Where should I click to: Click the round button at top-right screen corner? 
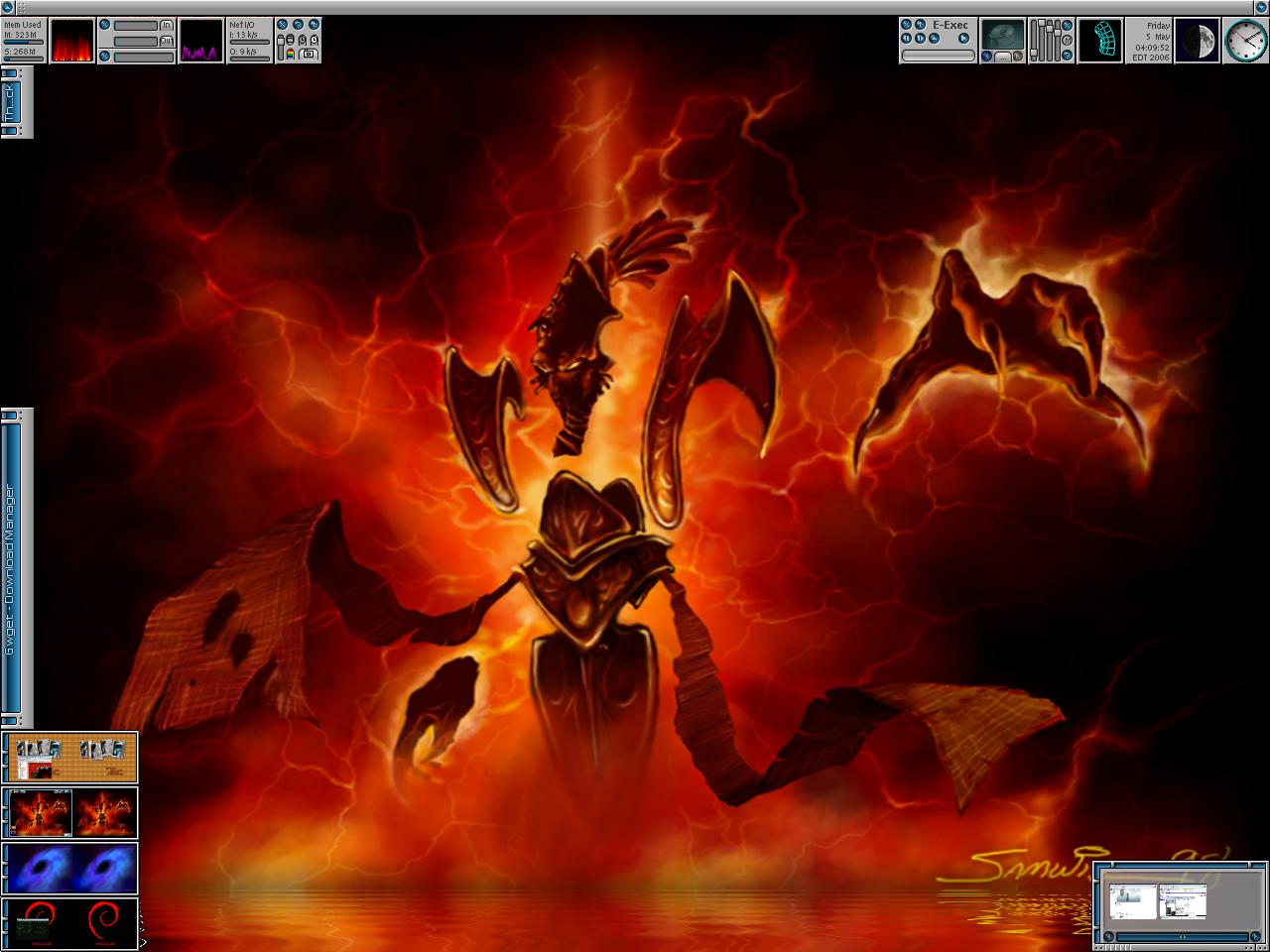tap(1261, 7)
